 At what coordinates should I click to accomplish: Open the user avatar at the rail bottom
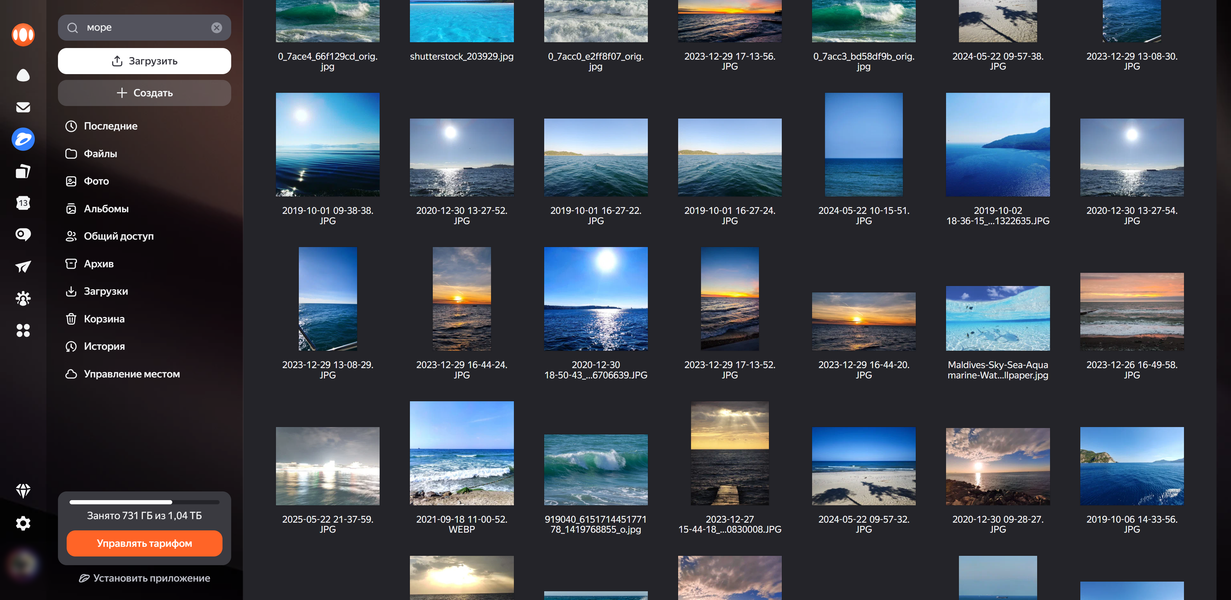point(23,565)
